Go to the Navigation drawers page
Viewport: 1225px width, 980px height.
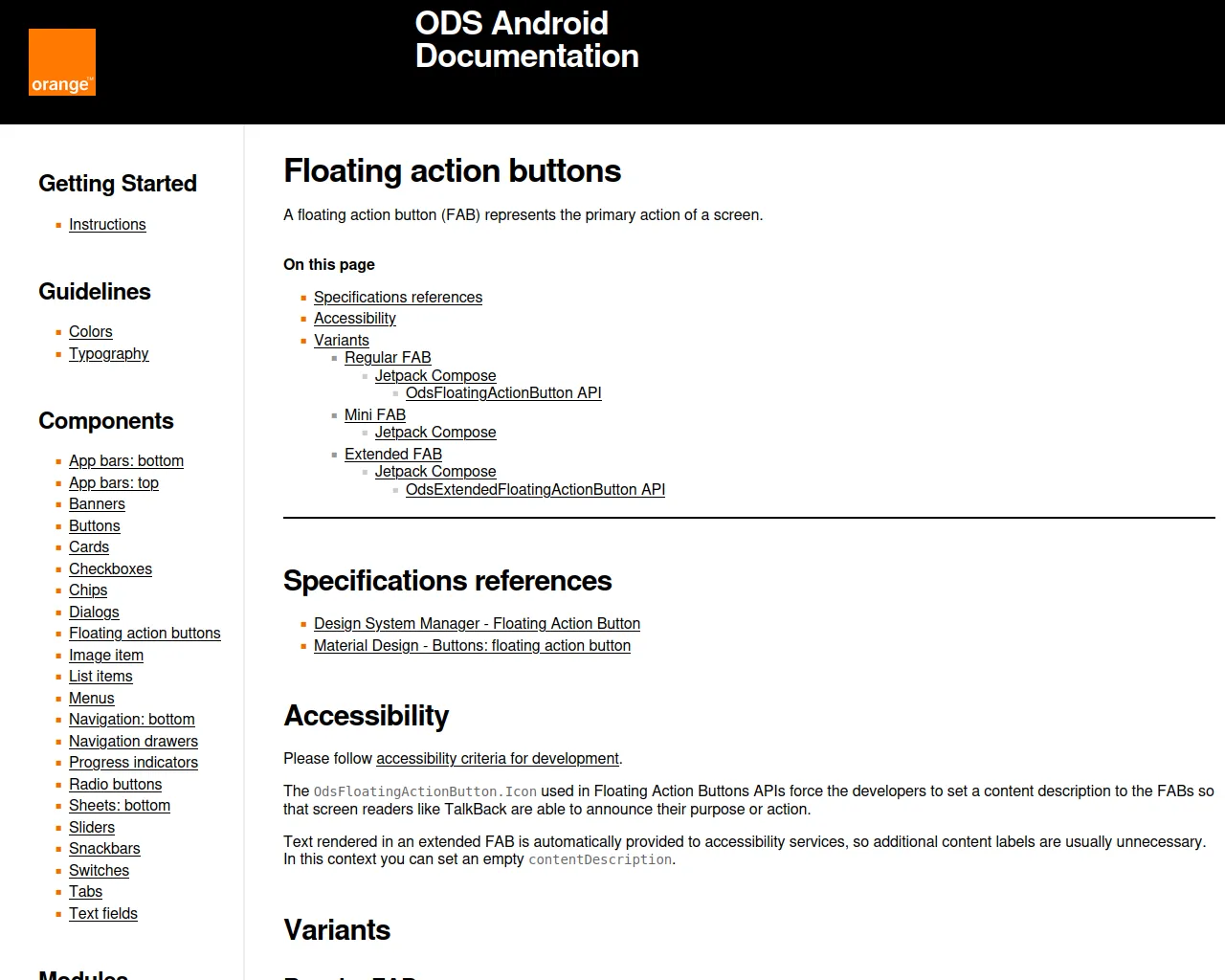(133, 742)
